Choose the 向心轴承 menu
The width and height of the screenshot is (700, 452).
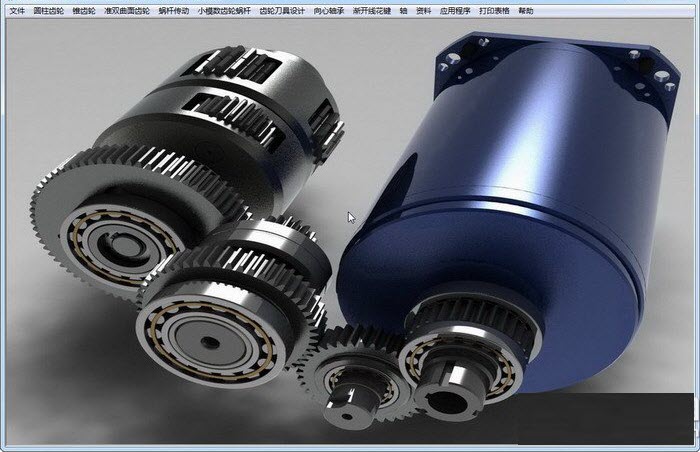pos(327,10)
